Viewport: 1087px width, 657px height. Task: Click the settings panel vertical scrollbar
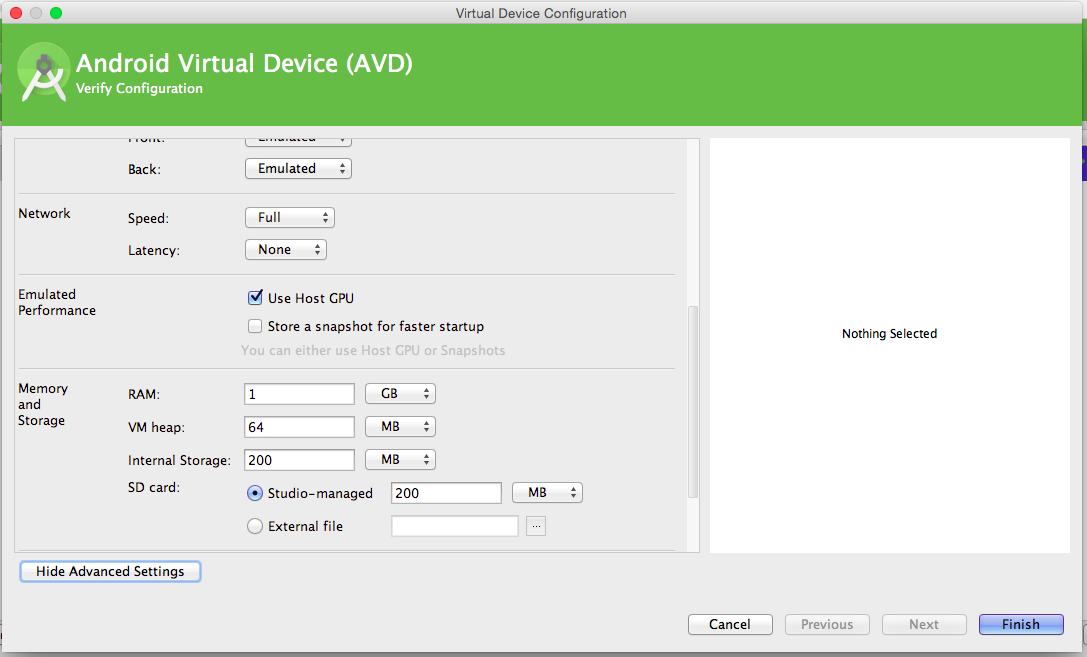693,401
